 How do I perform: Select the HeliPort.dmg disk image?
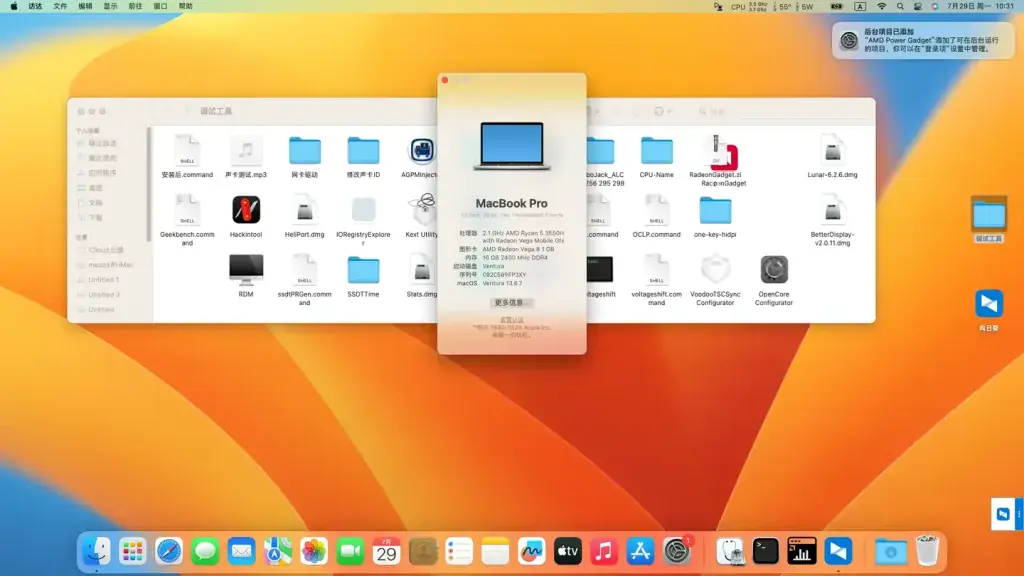[304, 210]
